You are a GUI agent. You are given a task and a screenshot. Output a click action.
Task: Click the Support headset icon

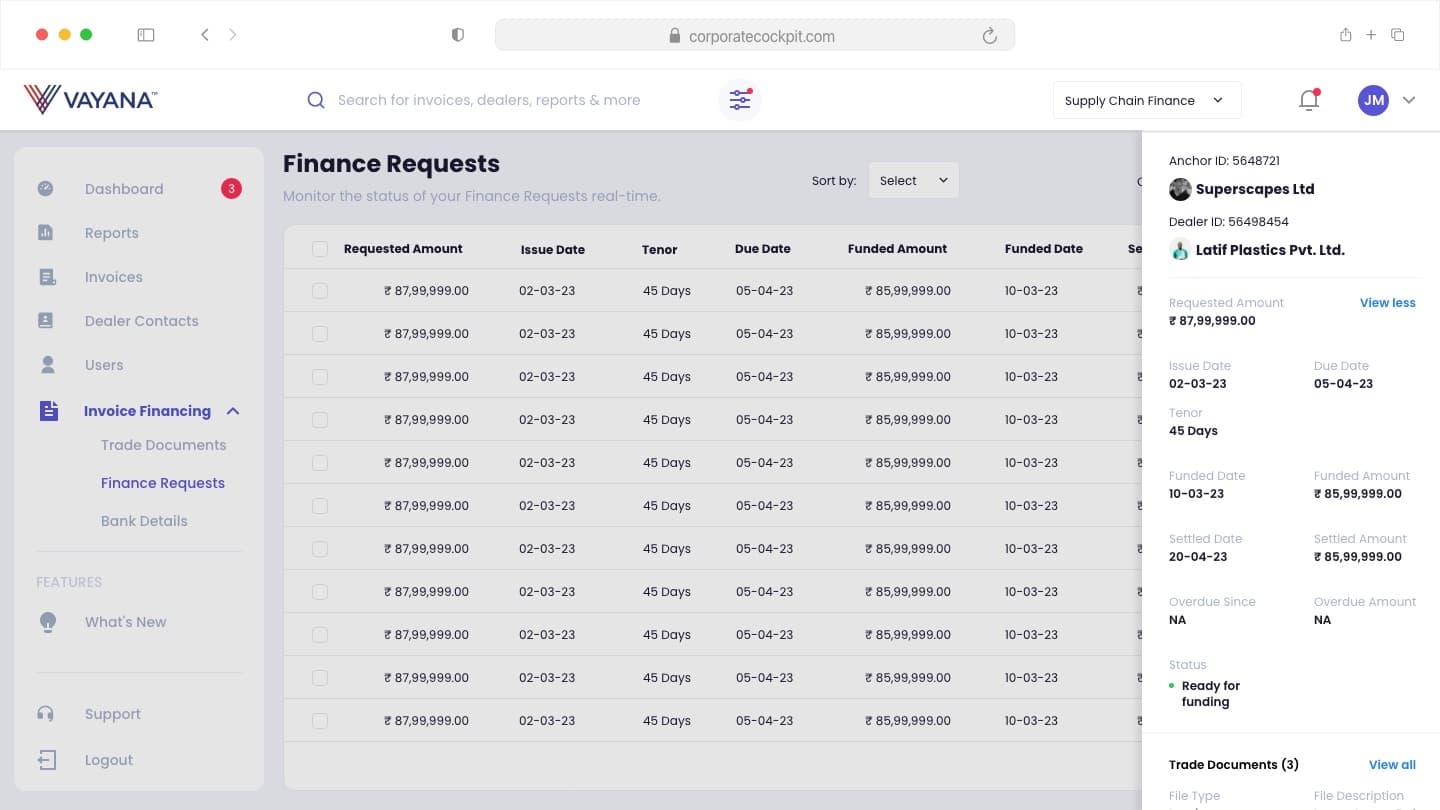[x=46, y=714]
